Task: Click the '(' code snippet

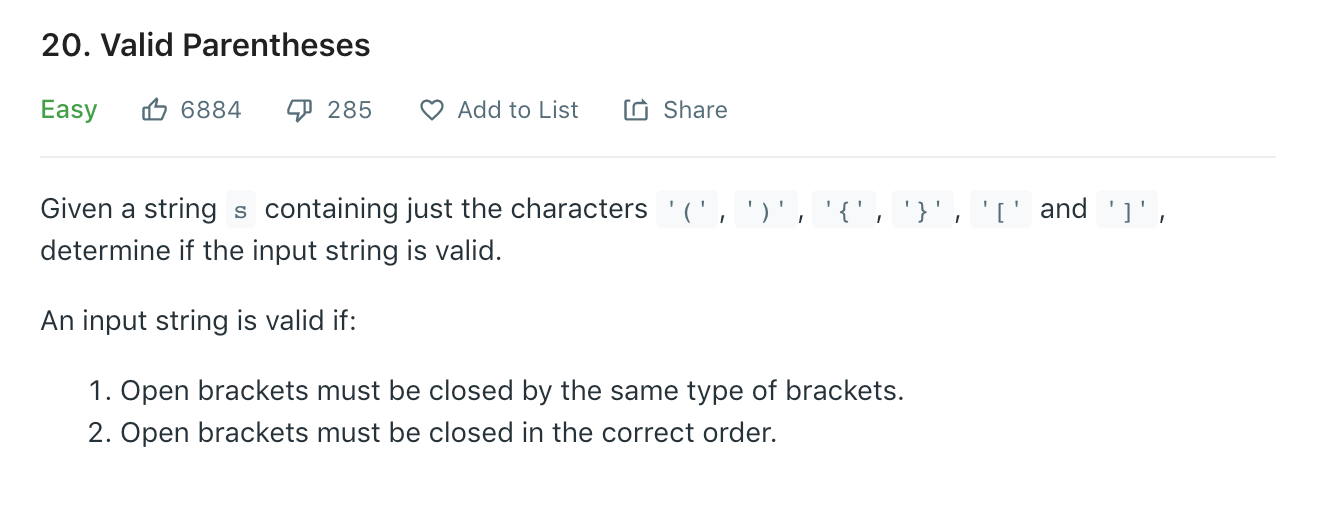Action: pos(686,210)
